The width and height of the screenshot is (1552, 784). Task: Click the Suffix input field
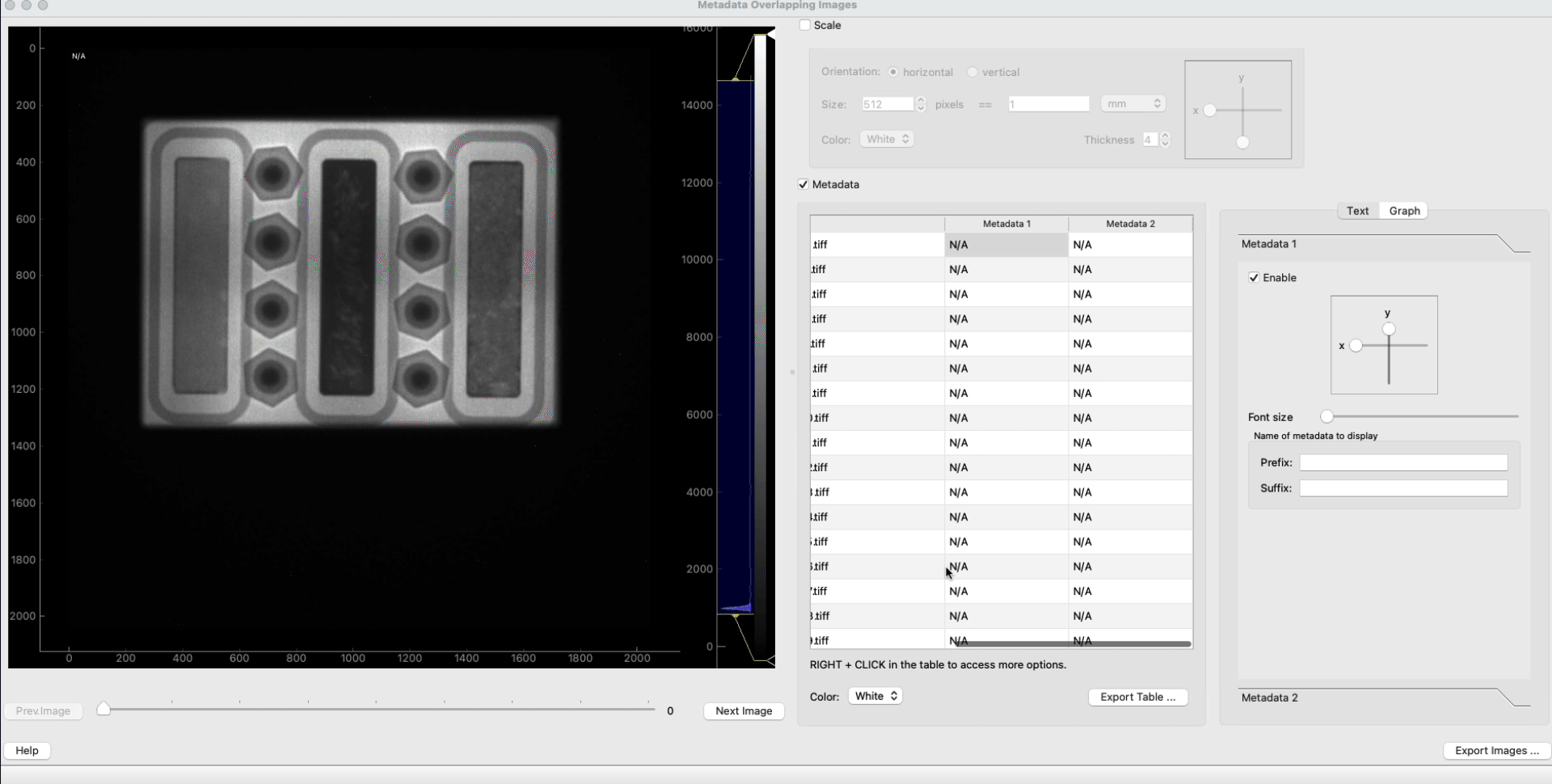1402,488
